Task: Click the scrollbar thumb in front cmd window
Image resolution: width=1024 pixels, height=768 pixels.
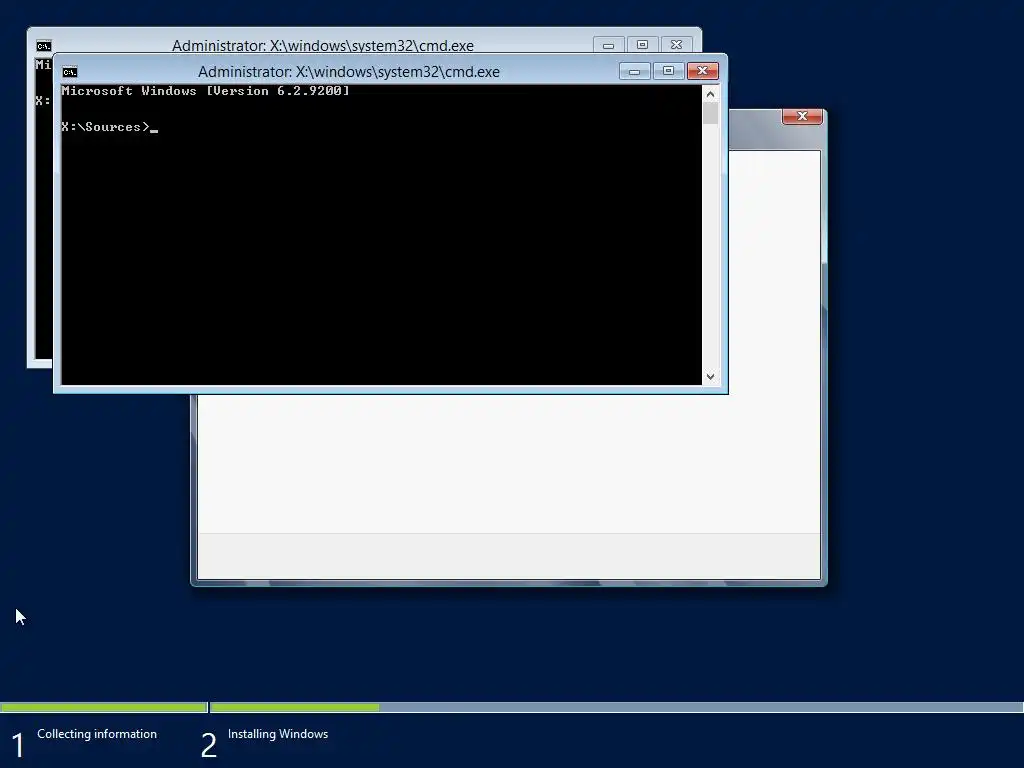Action: [711, 114]
